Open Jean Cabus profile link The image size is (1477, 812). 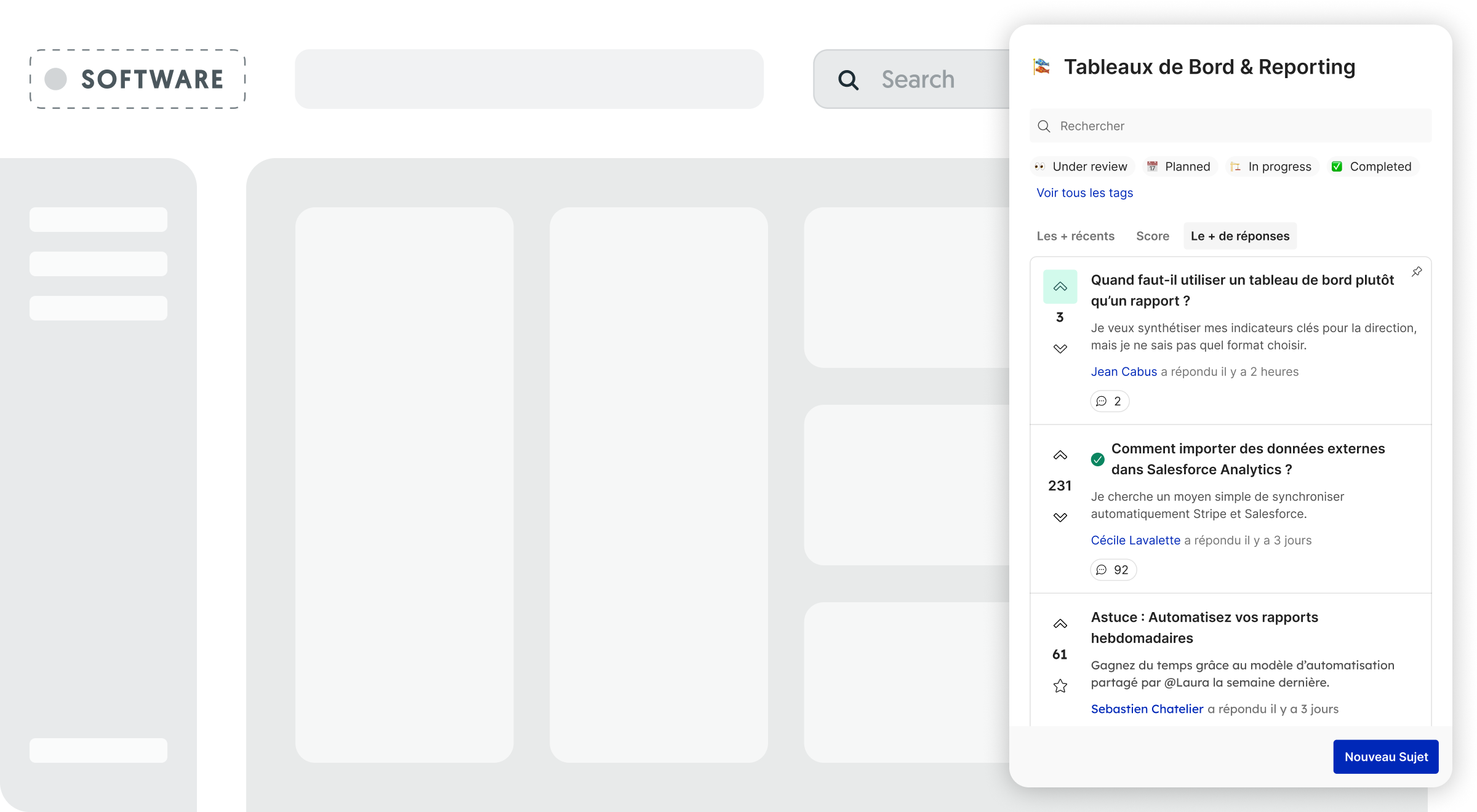1124,372
